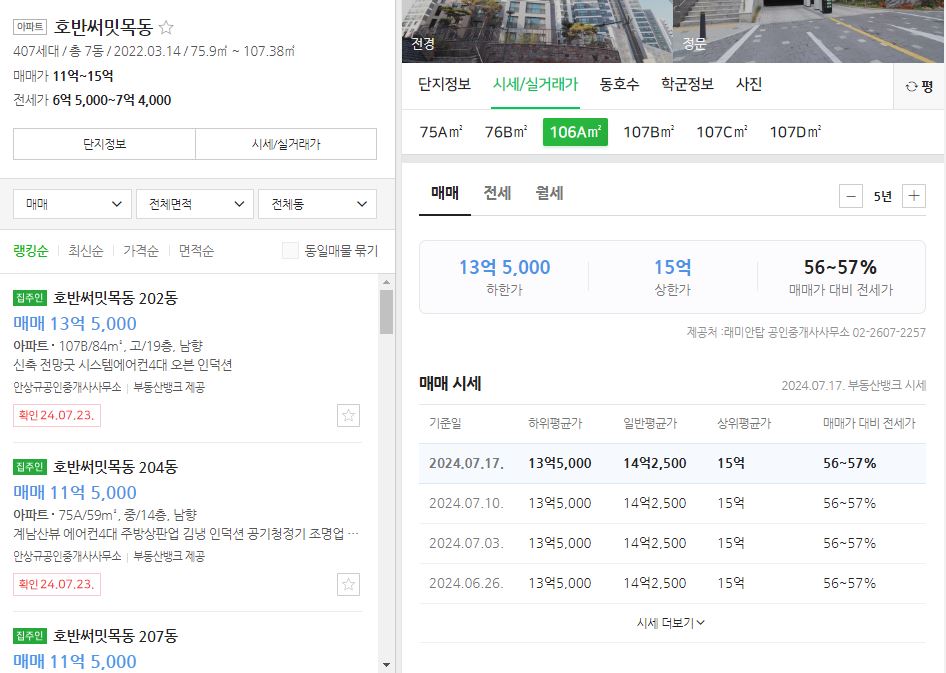Click the 하위평균가 column header
946x673 pixels.
pos(555,423)
